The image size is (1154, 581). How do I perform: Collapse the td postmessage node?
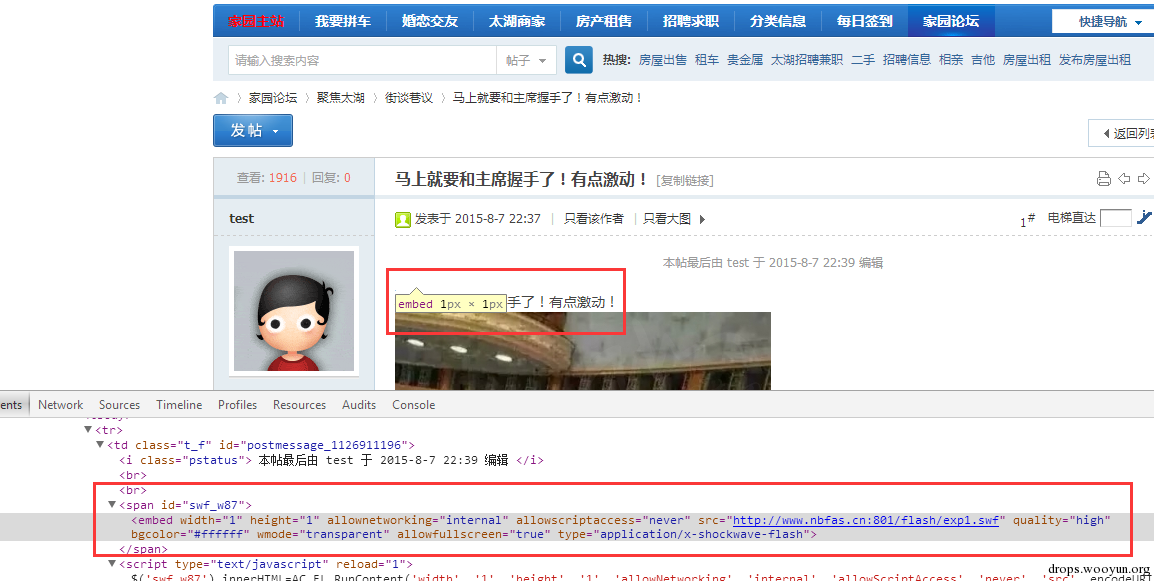(100, 445)
